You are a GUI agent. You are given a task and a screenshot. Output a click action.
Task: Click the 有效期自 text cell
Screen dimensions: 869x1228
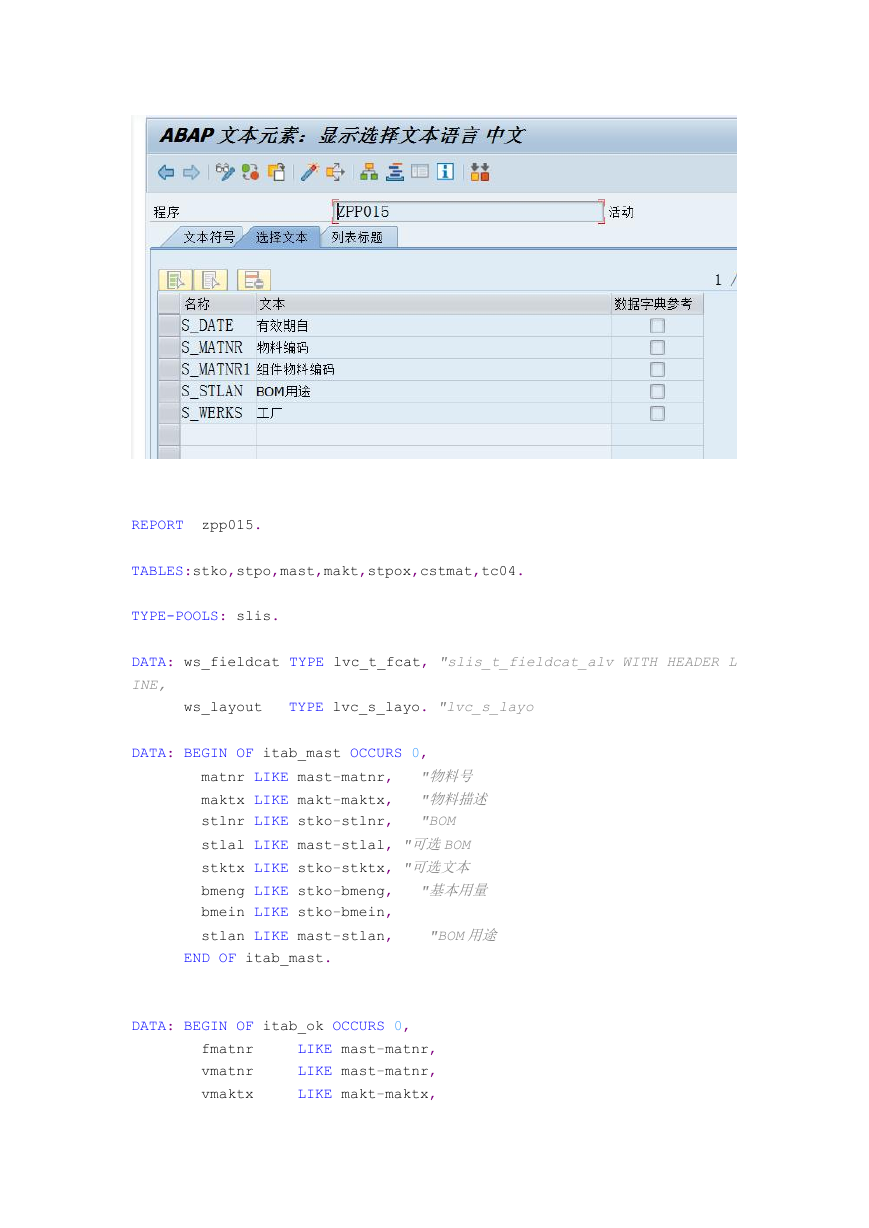tap(434, 326)
